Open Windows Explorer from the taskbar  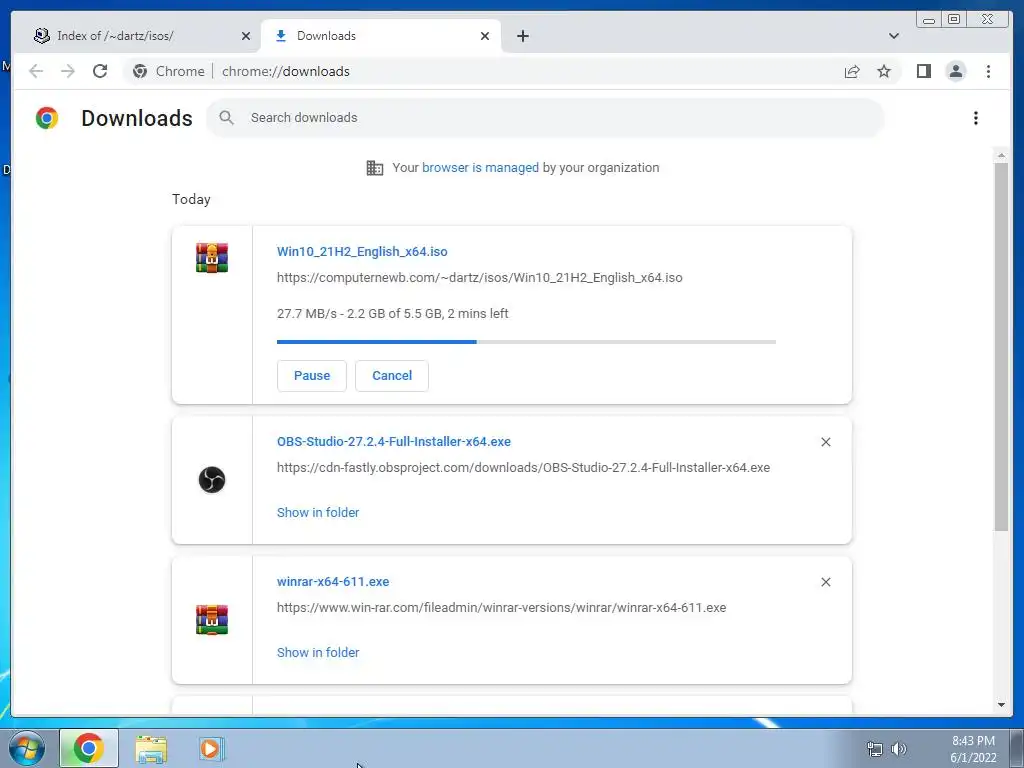tap(151, 748)
